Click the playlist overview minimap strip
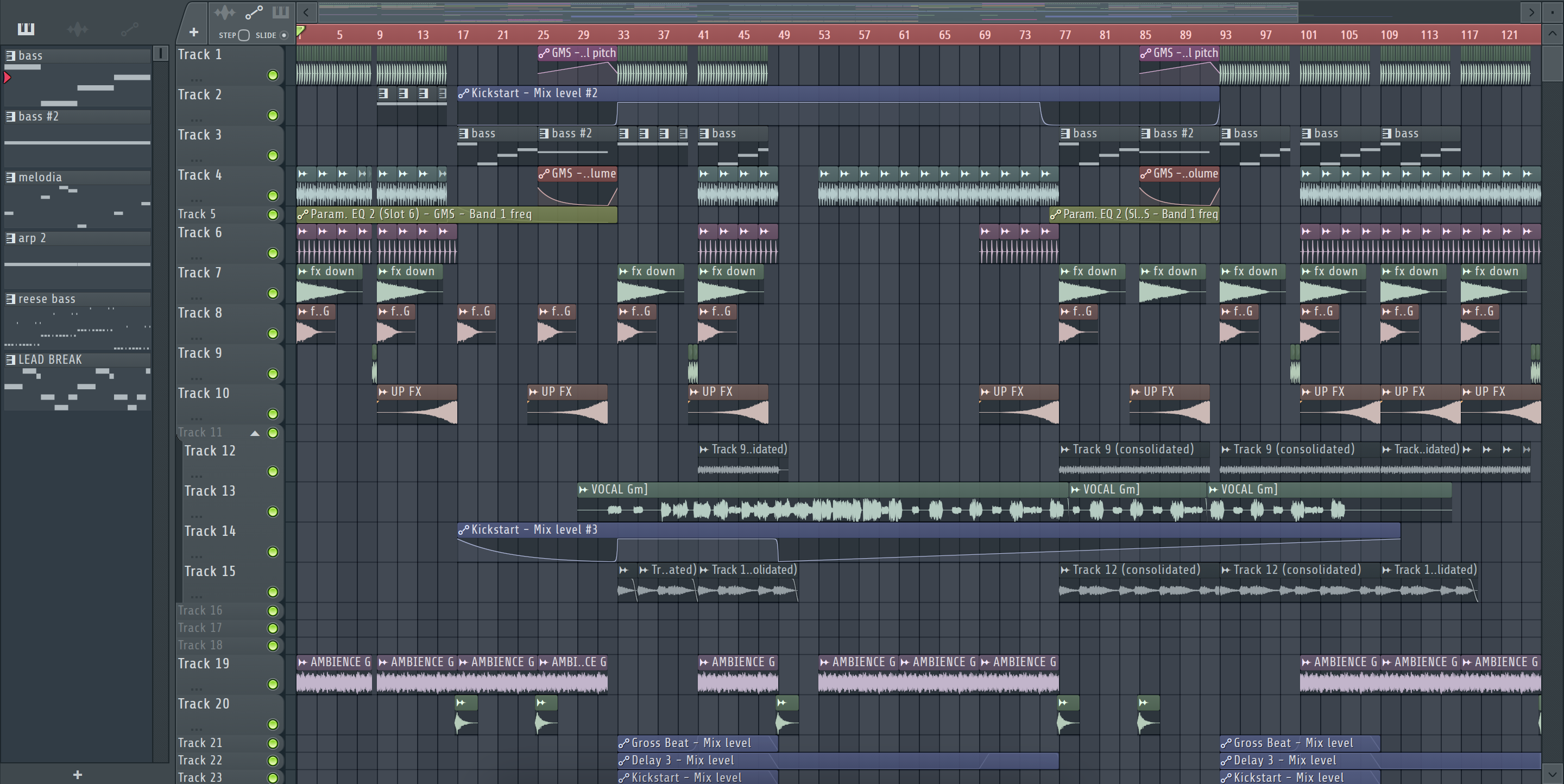This screenshot has height=784, width=1564. 808,12
